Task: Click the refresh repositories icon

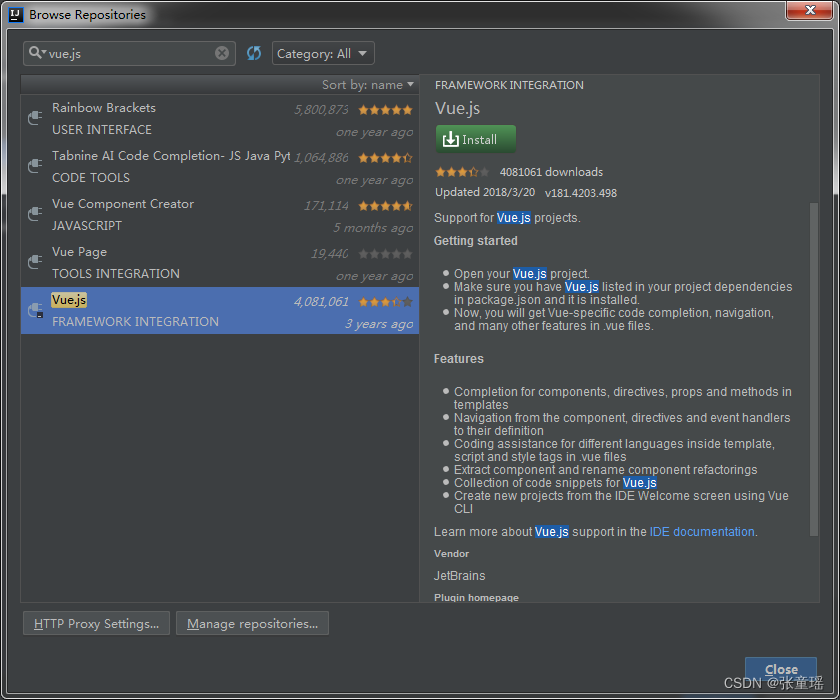Action: click(254, 53)
